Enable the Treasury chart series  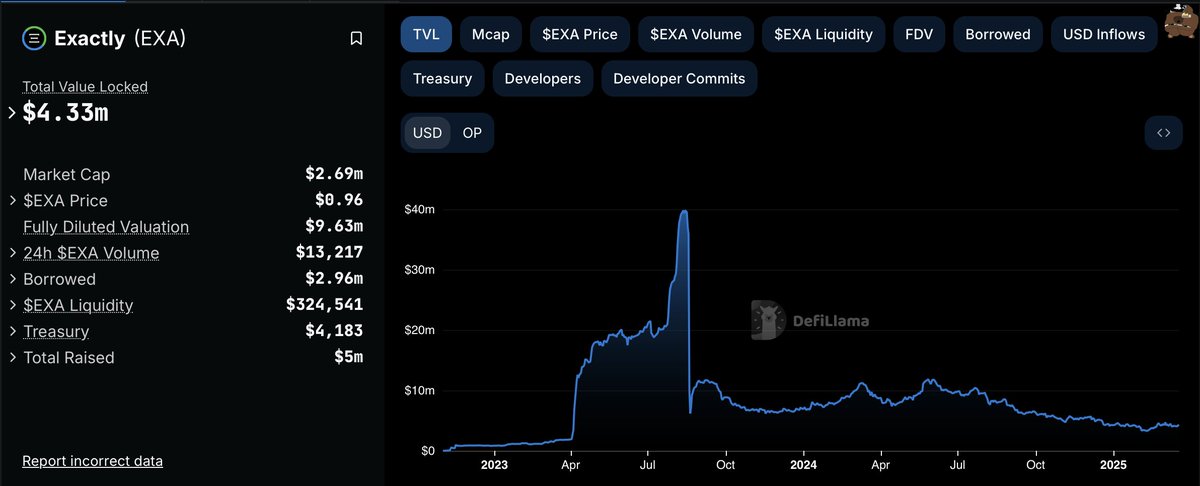442,78
